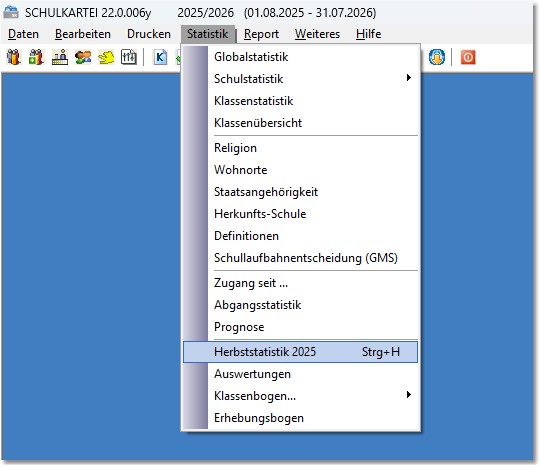
Task: Click the sliders settings toolbar icon
Action: 129,57
